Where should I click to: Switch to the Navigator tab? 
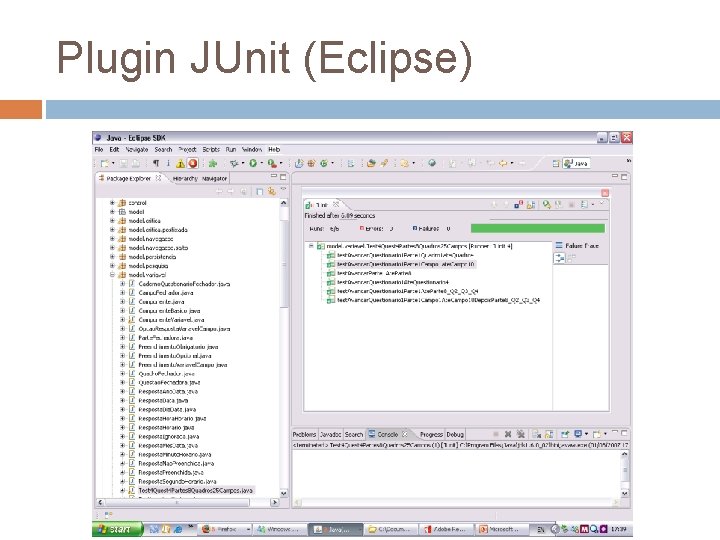214,179
